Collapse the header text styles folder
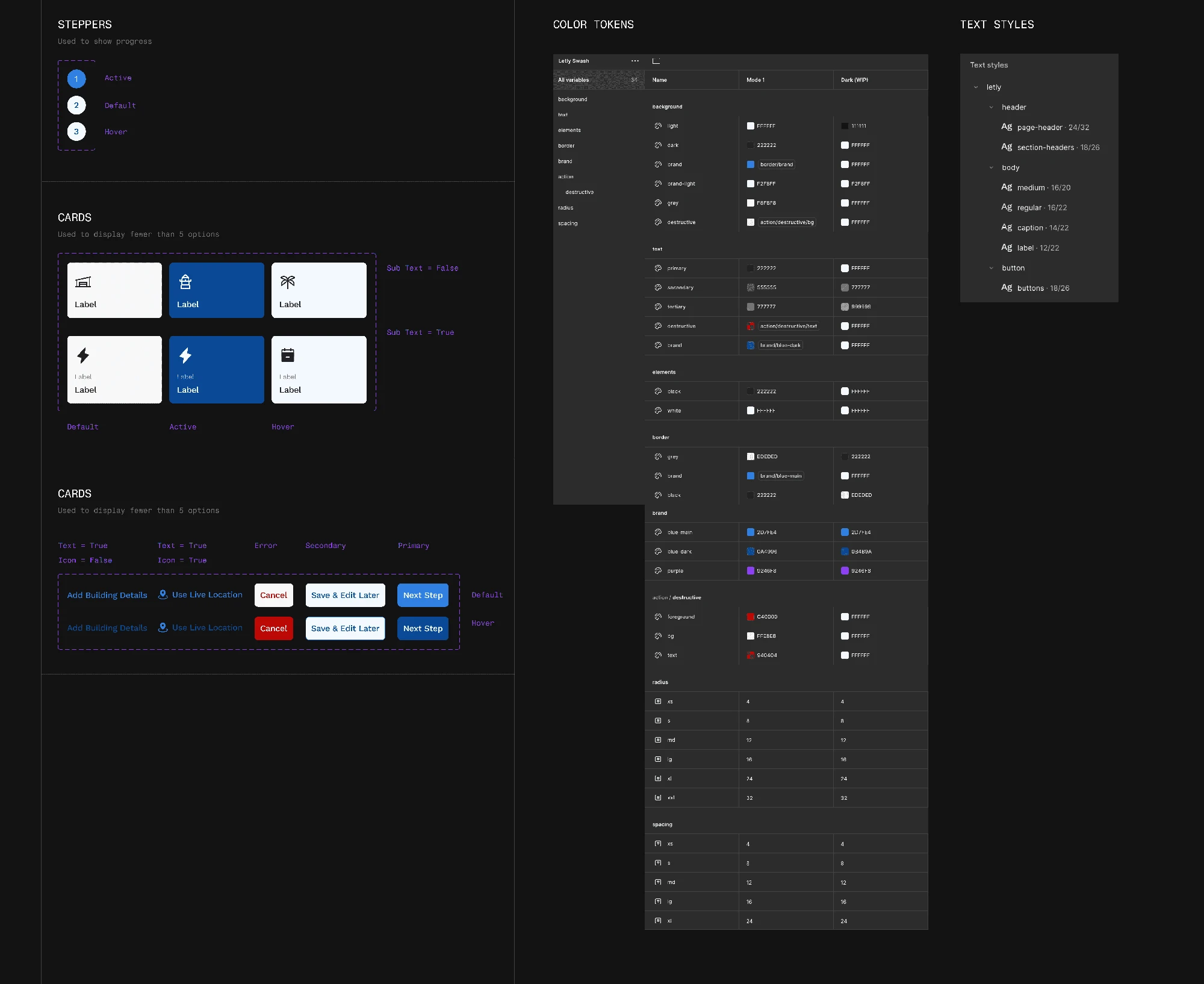The height and width of the screenshot is (984, 1204). (991, 107)
